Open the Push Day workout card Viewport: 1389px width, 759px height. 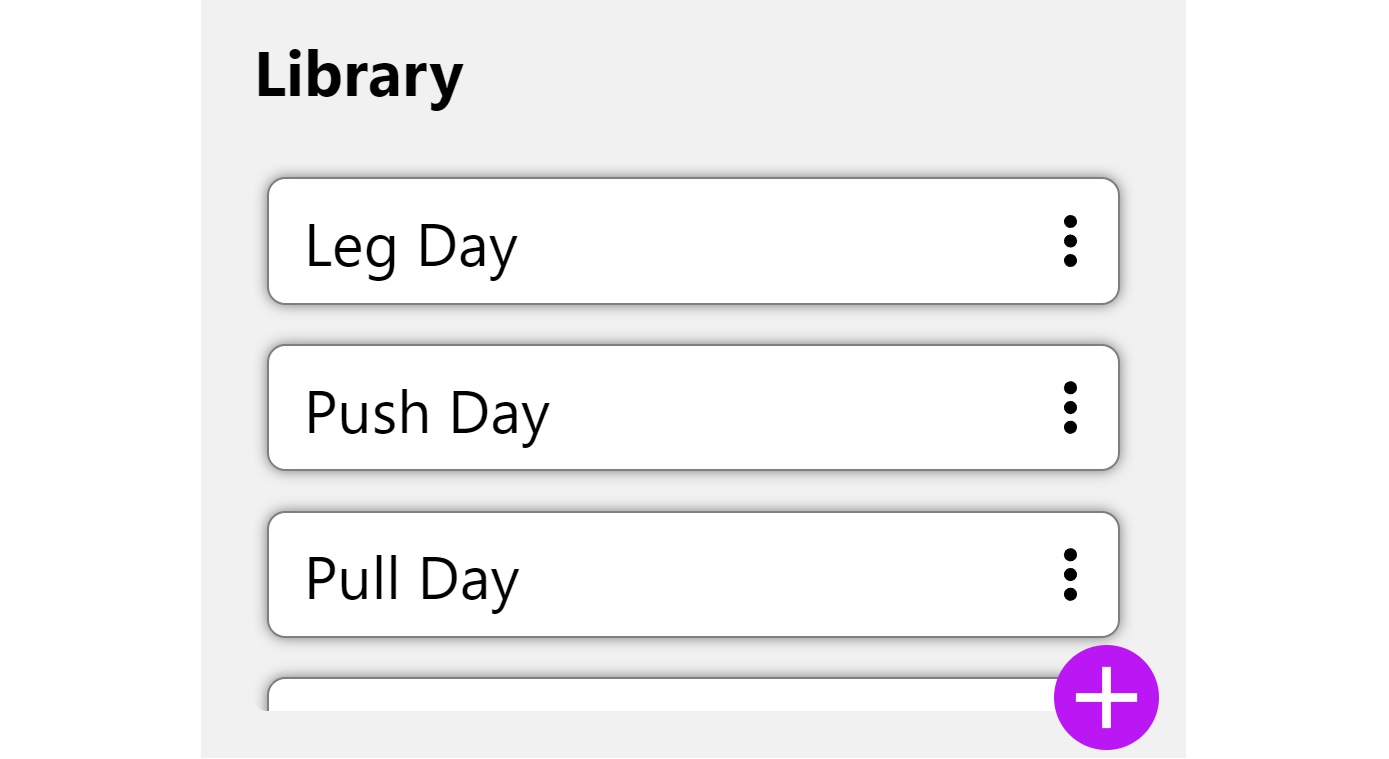693,408
